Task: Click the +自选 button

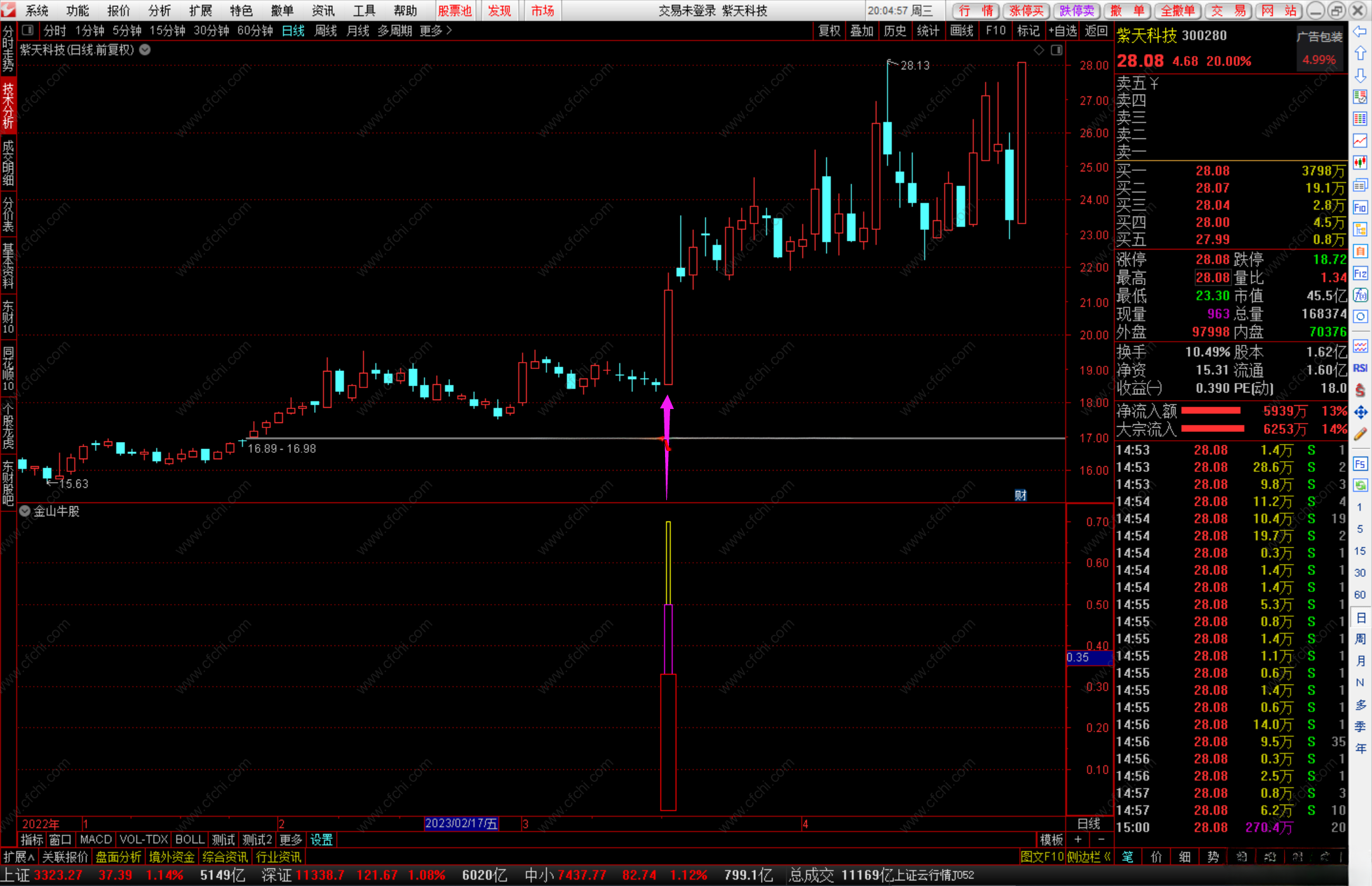Action: click(x=1063, y=30)
